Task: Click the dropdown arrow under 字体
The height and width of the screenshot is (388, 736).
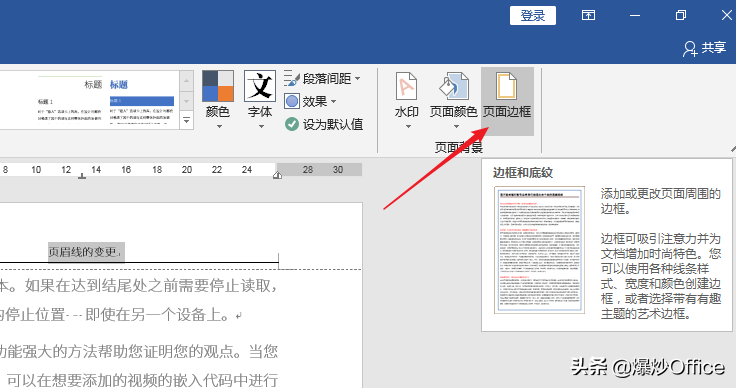Action: [261, 126]
